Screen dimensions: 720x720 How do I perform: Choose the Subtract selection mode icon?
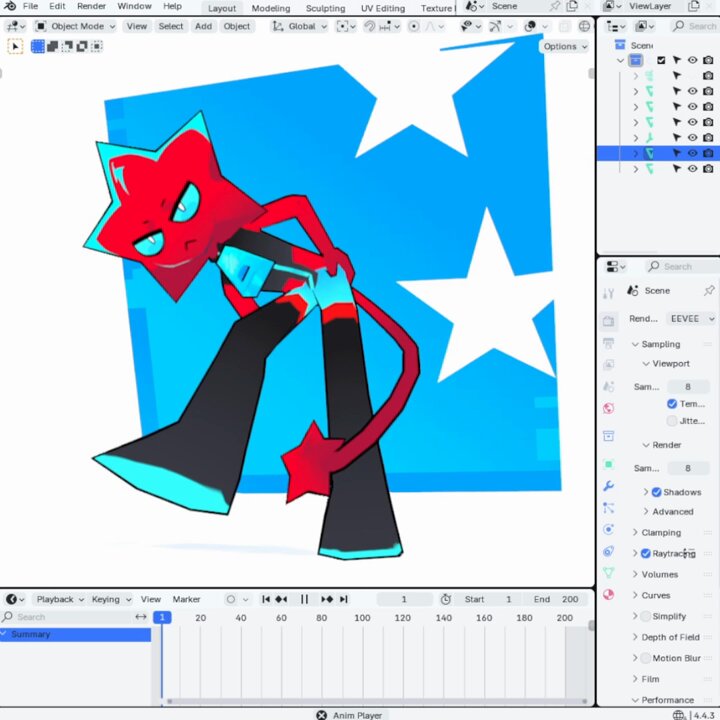(67, 46)
